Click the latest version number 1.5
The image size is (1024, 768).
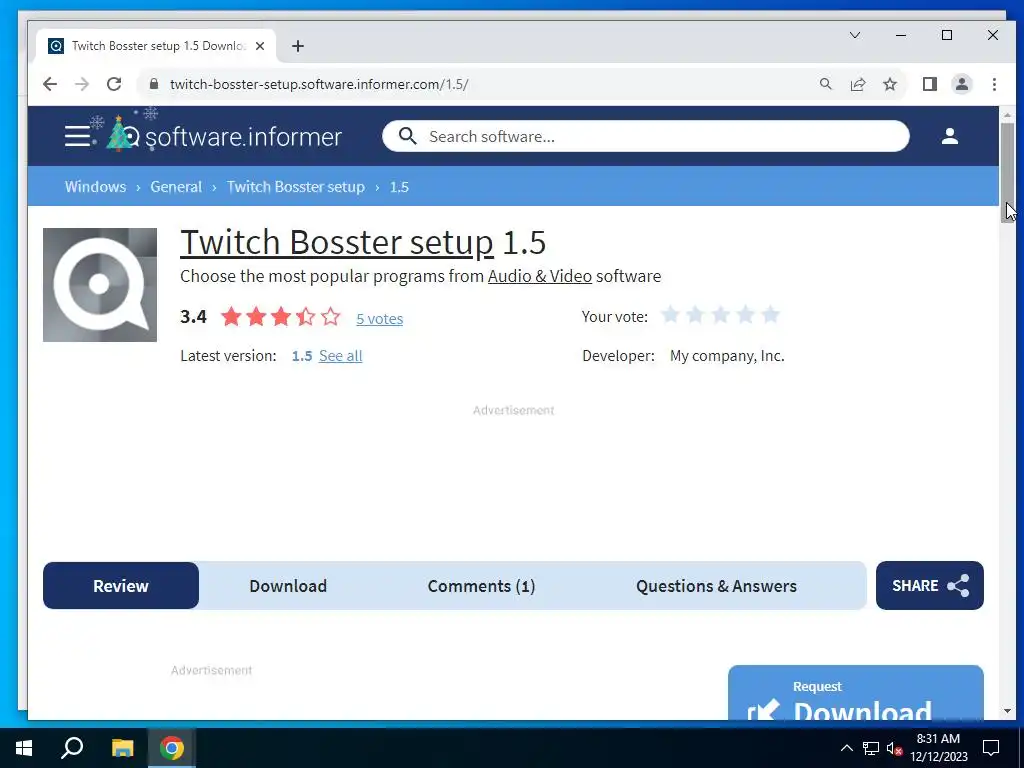302,356
